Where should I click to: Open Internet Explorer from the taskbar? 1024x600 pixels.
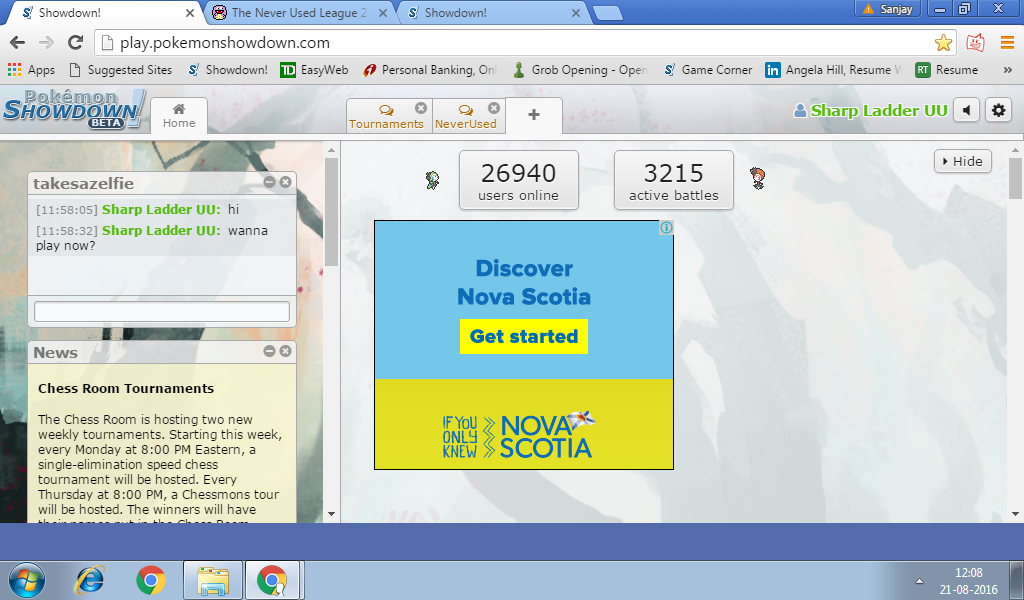(91, 580)
